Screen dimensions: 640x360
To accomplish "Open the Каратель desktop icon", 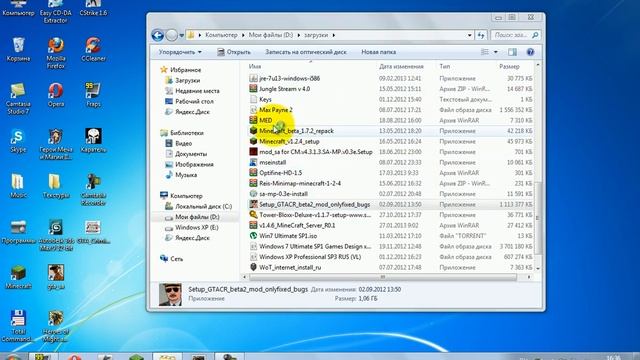I will click(93, 140).
